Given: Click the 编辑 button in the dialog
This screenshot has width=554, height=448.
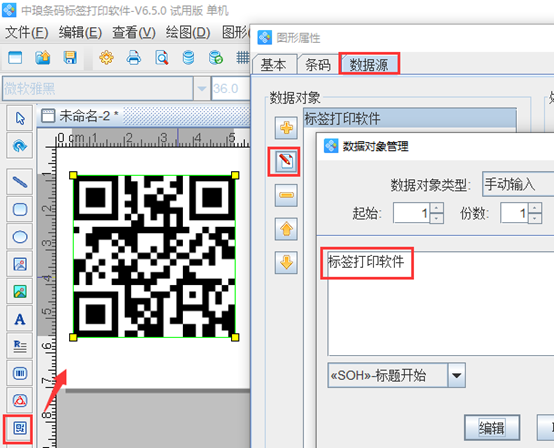Looking at the screenshot, I should [492, 428].
